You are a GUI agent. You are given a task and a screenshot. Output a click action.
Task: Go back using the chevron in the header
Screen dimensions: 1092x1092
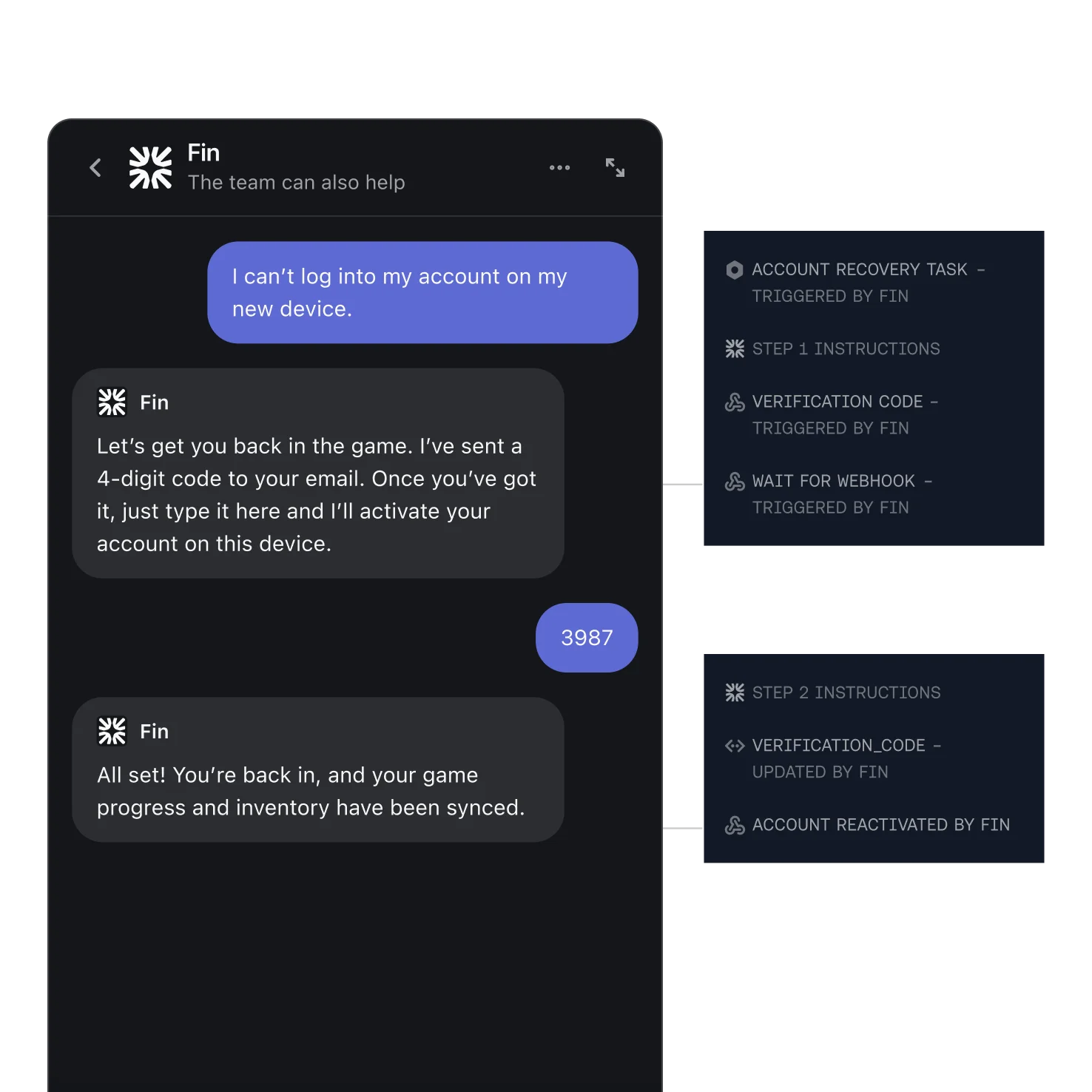pyautogui.click(x=95, y=167)
